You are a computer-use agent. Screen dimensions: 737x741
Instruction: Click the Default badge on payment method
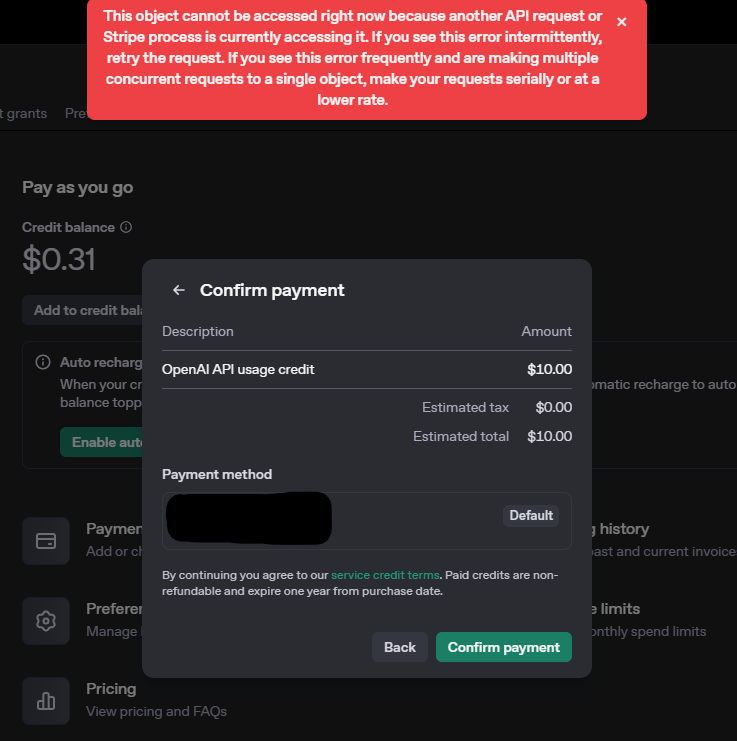tap(531, 516)
